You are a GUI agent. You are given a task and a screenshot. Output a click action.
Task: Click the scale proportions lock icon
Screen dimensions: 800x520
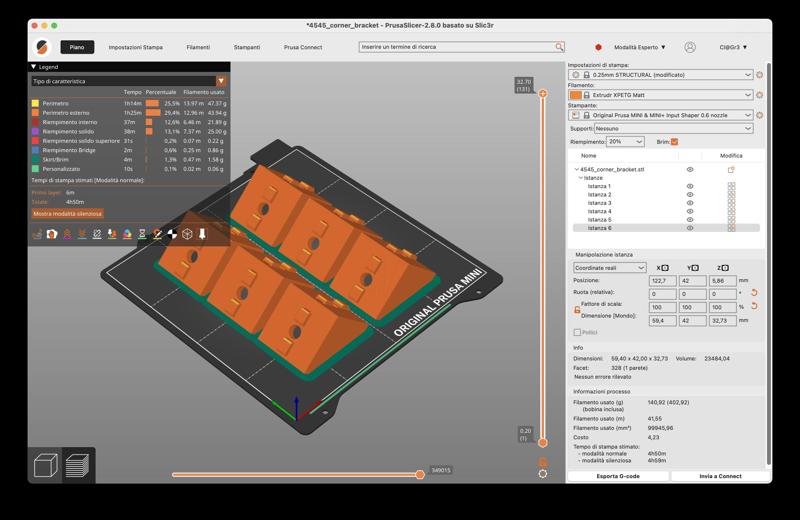577,310
